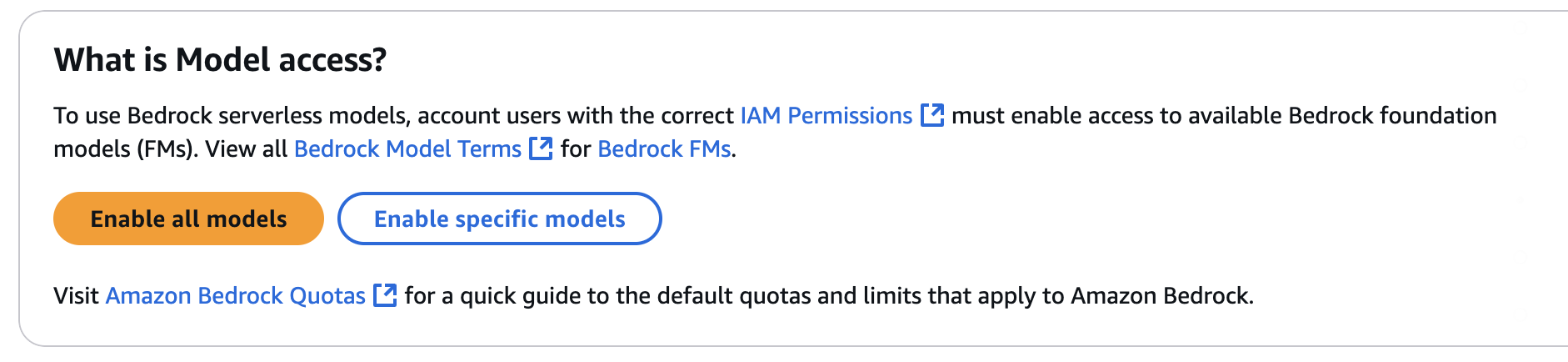Open the IAM Permissions link

pos(826,115)
